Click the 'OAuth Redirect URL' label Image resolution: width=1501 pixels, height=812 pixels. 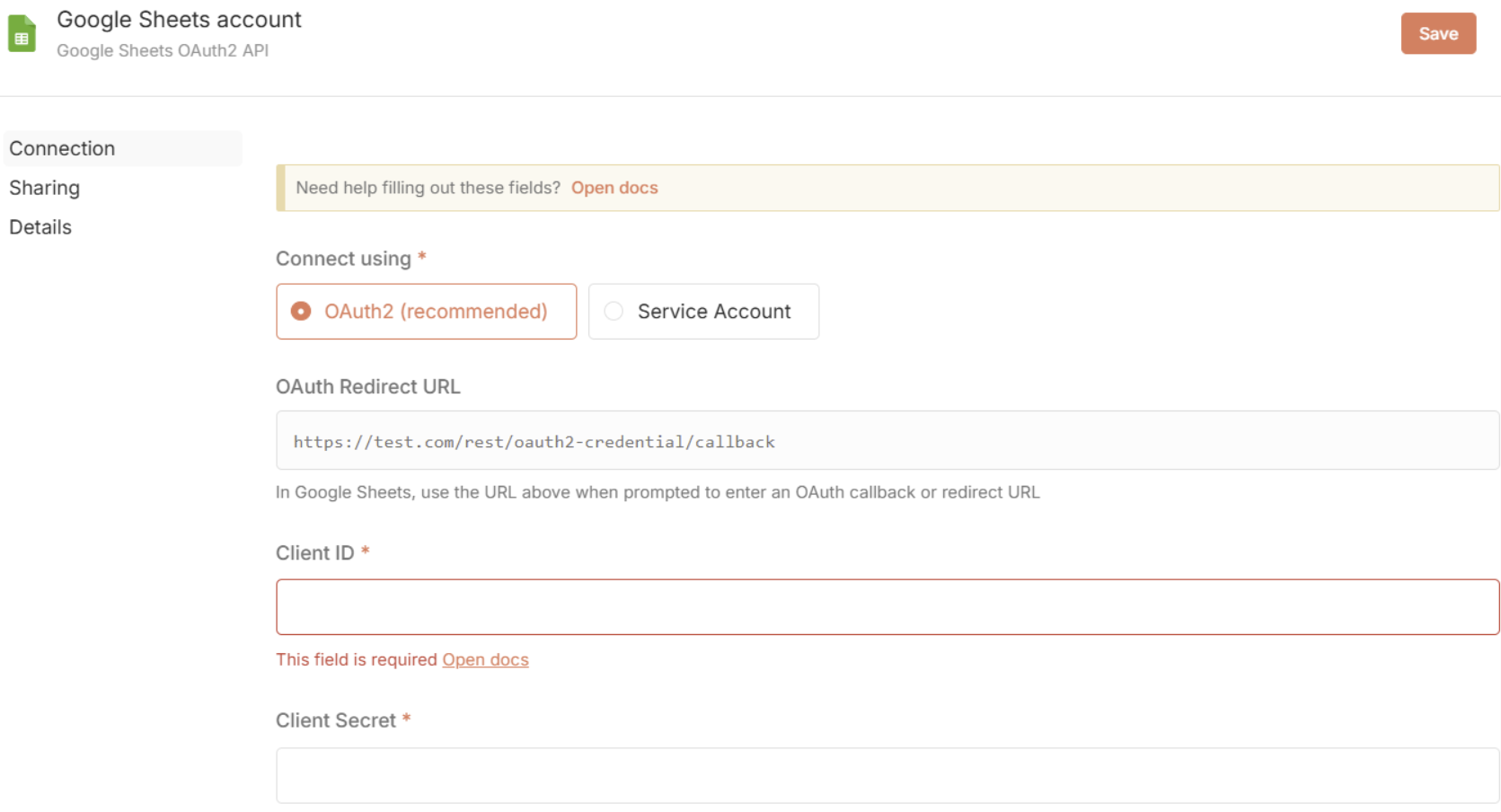tap(367, 386)
